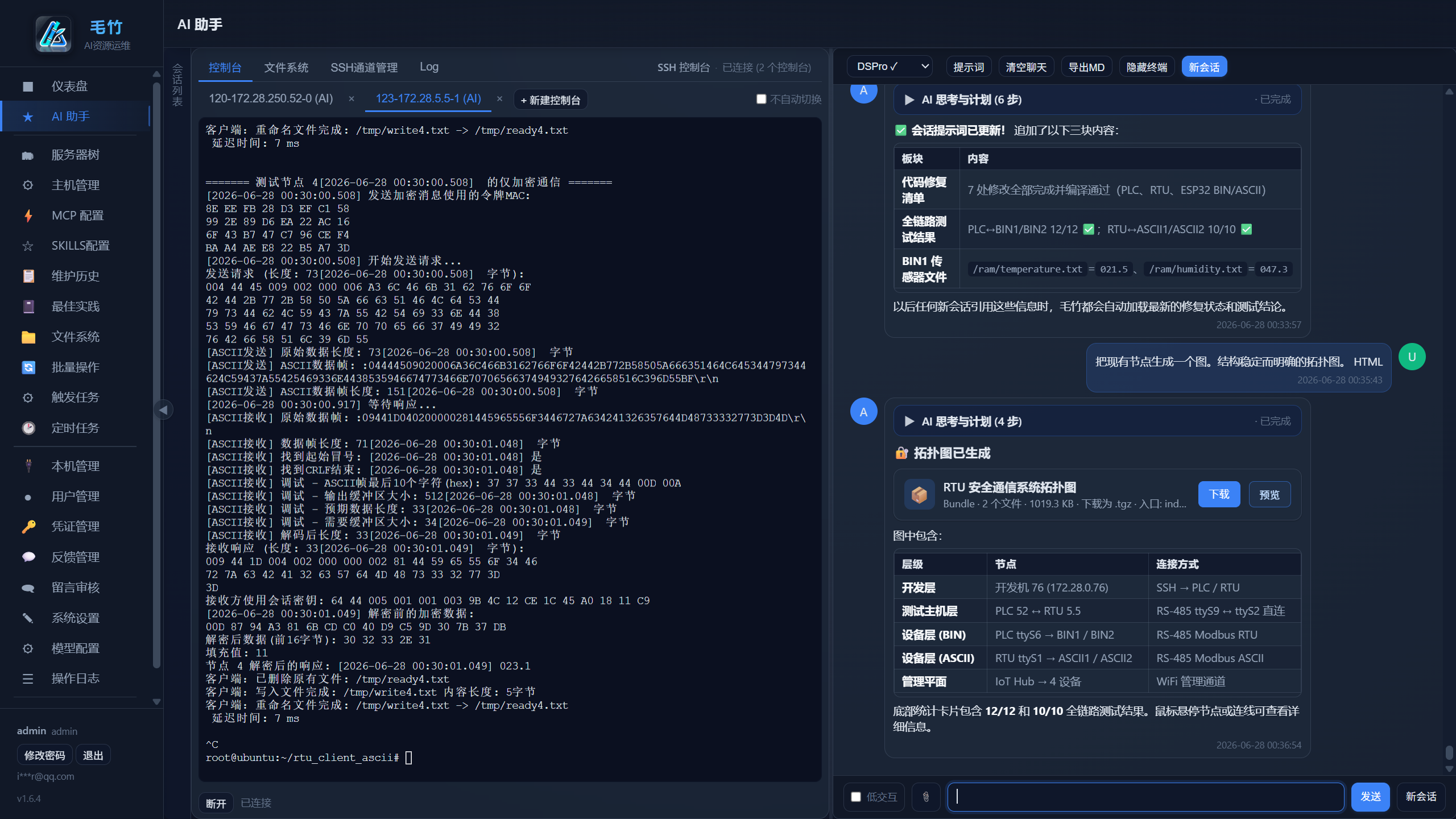1456x819 pixels.
Task: Open the DSPro model dropdown
Action: point(890,67)
